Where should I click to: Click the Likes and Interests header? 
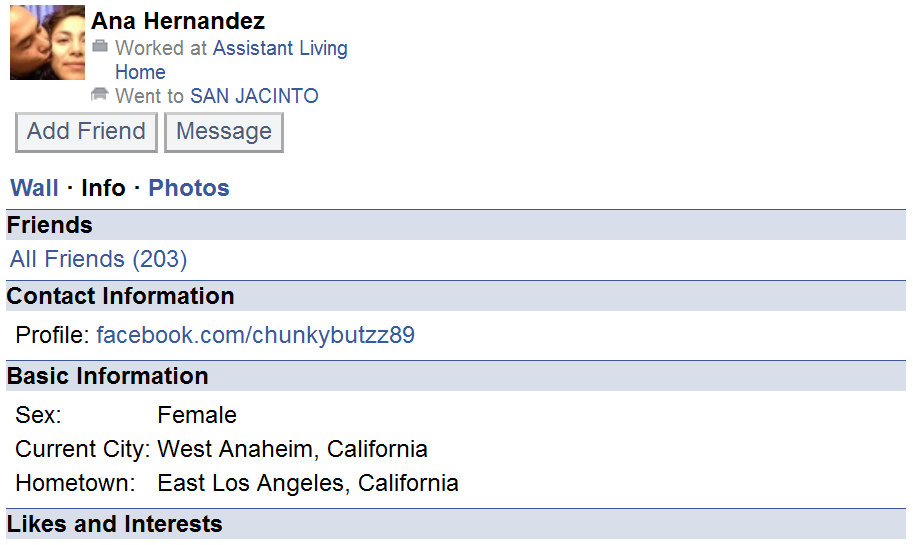pyautogui.click(x=115, y=524)
